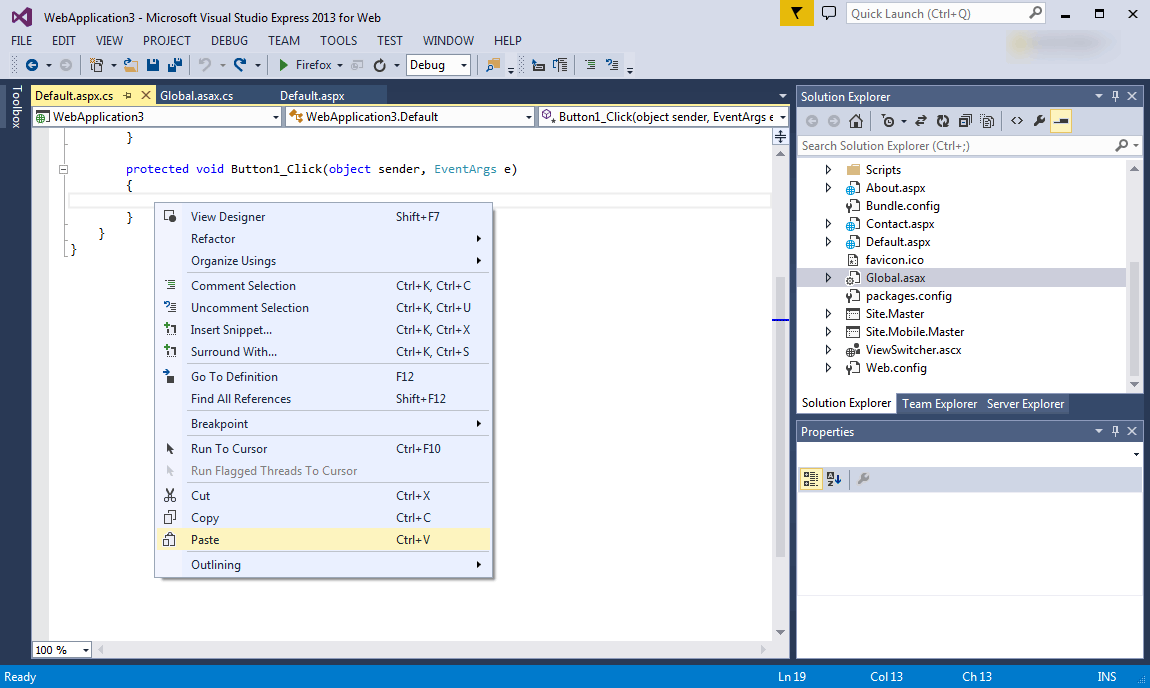Screen dimensions: 1150x688
Task: Open the Firefox browser selection dropdown arrow
Action: (340, 66)
